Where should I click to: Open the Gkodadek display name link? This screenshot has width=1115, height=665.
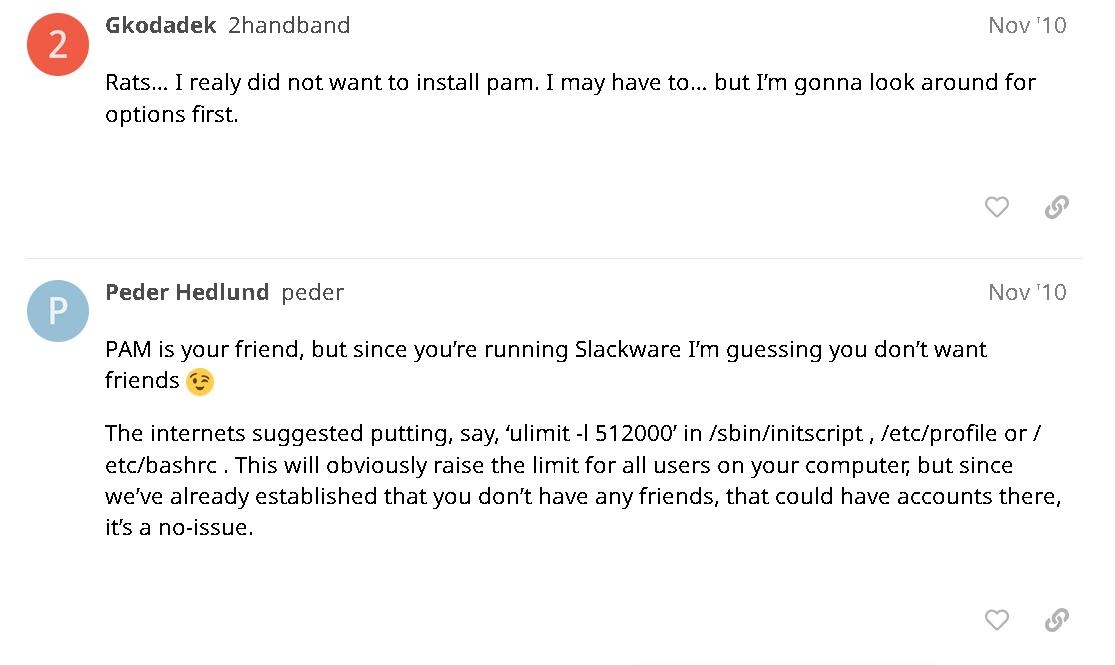tap(160, 26)
